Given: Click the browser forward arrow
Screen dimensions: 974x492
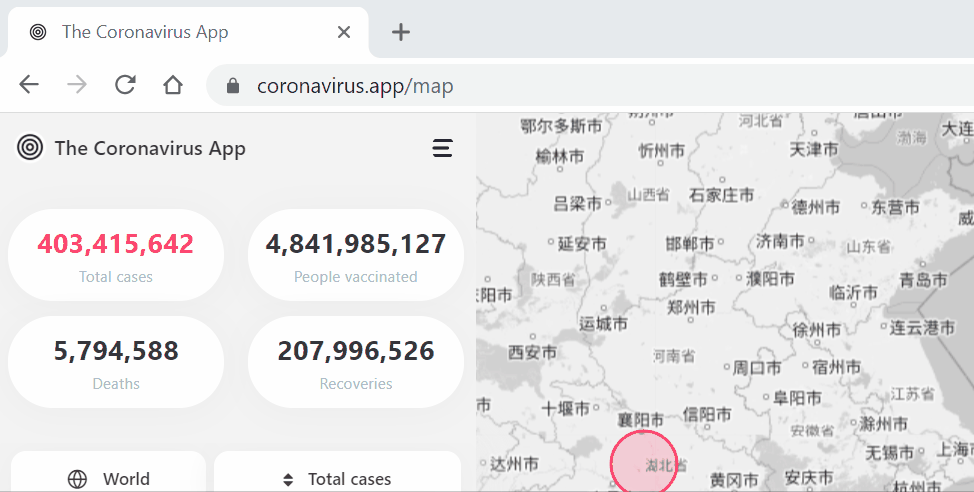Looking at the screenshot, I should [x=77, y=84].
